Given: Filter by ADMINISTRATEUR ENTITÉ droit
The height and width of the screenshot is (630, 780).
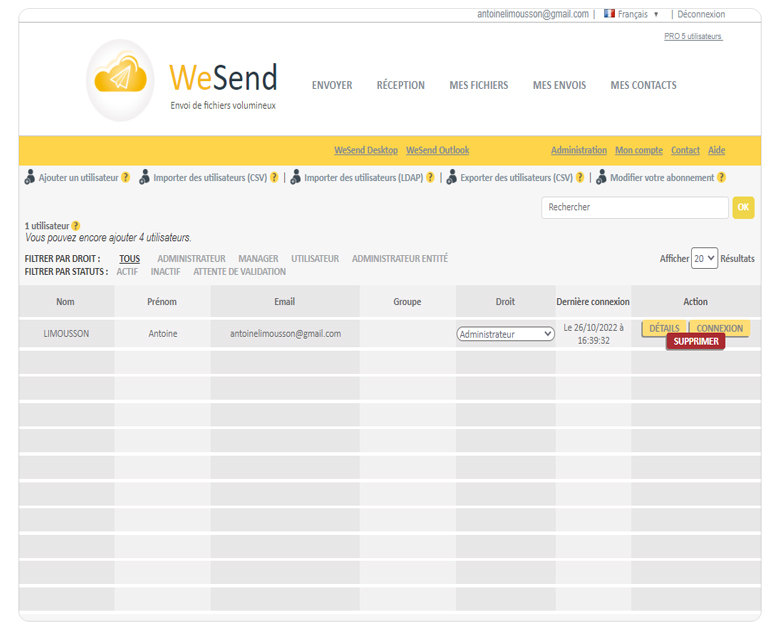Looking at the screenshot, I should point(400,259).
